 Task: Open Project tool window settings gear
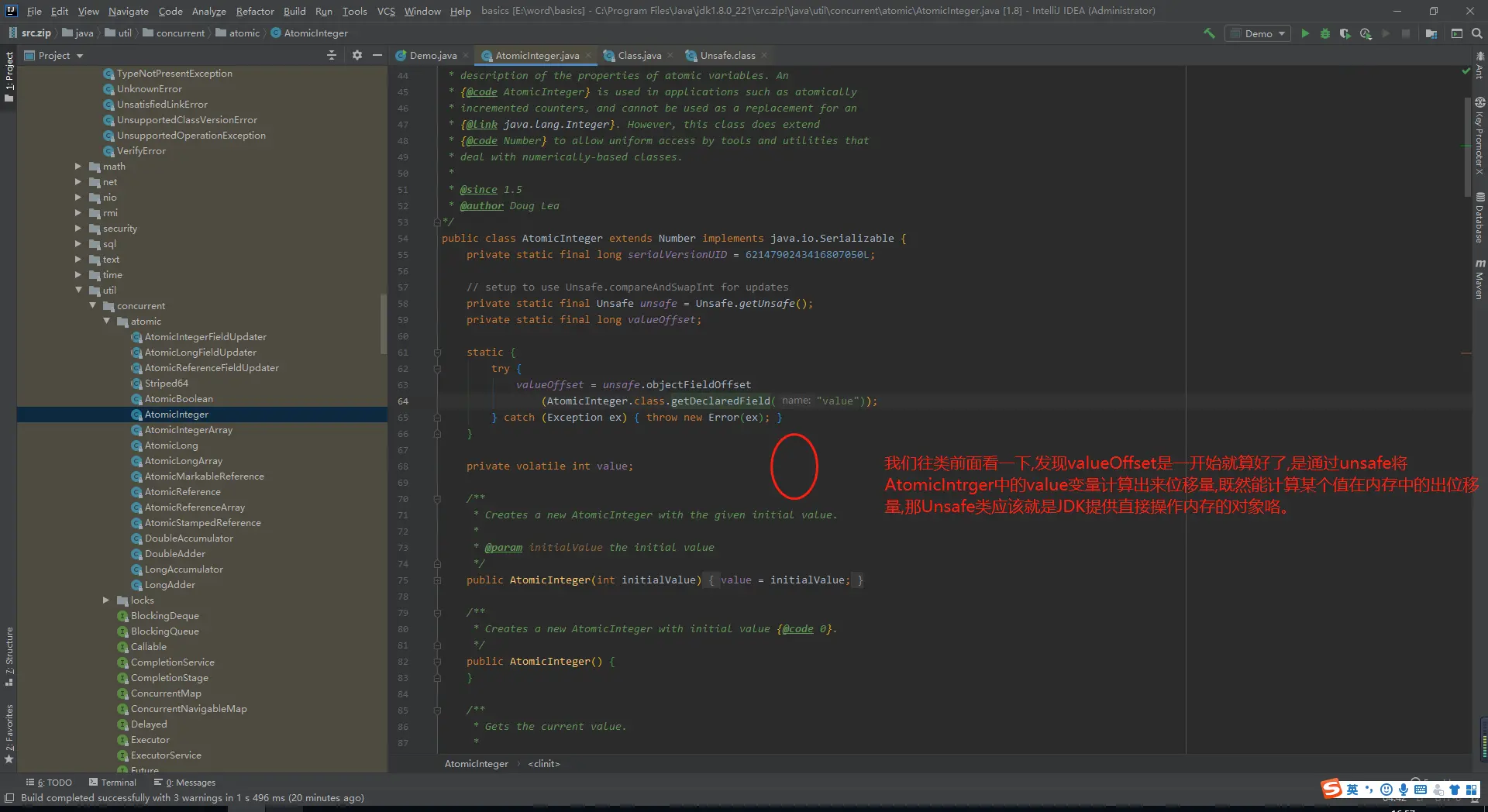point(357,55)
